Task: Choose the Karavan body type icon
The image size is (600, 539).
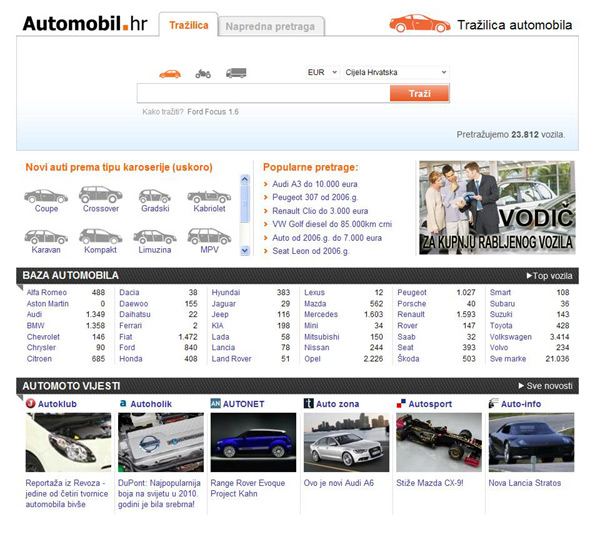Action: 46,237
